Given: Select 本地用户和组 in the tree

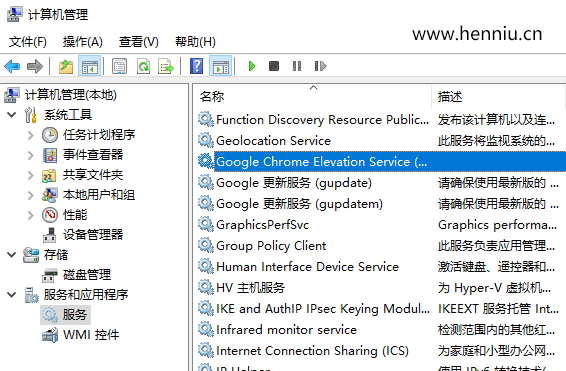Looking at the screenshot, I should pos(99,195).
